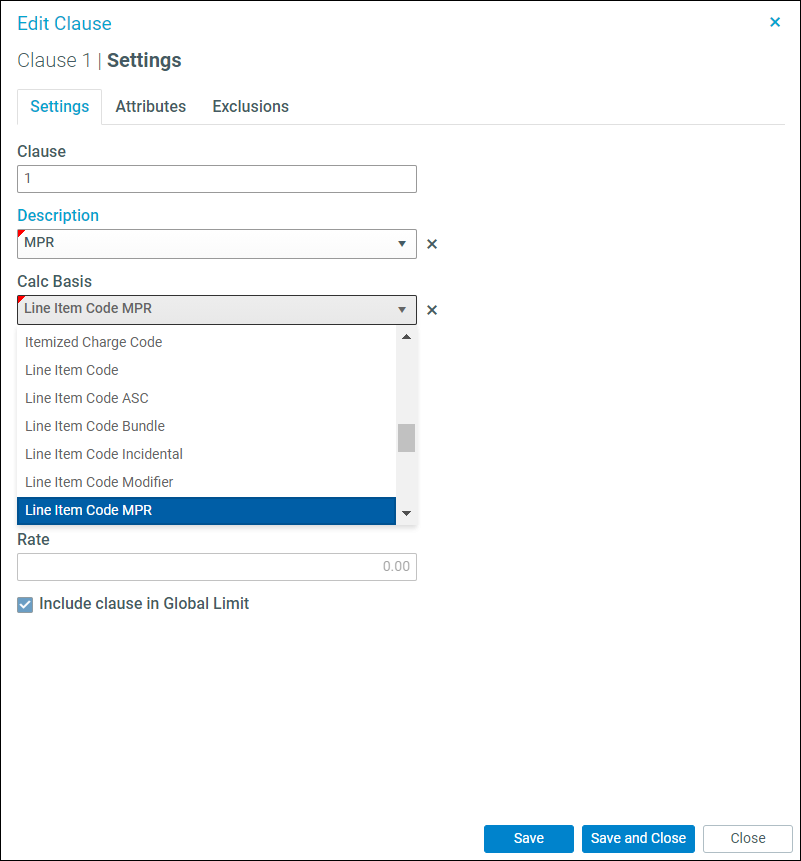This screenshot has width=801, height=861.
Task: Clear the Calc Basis selection with X icon
Action: click(432, 310)
